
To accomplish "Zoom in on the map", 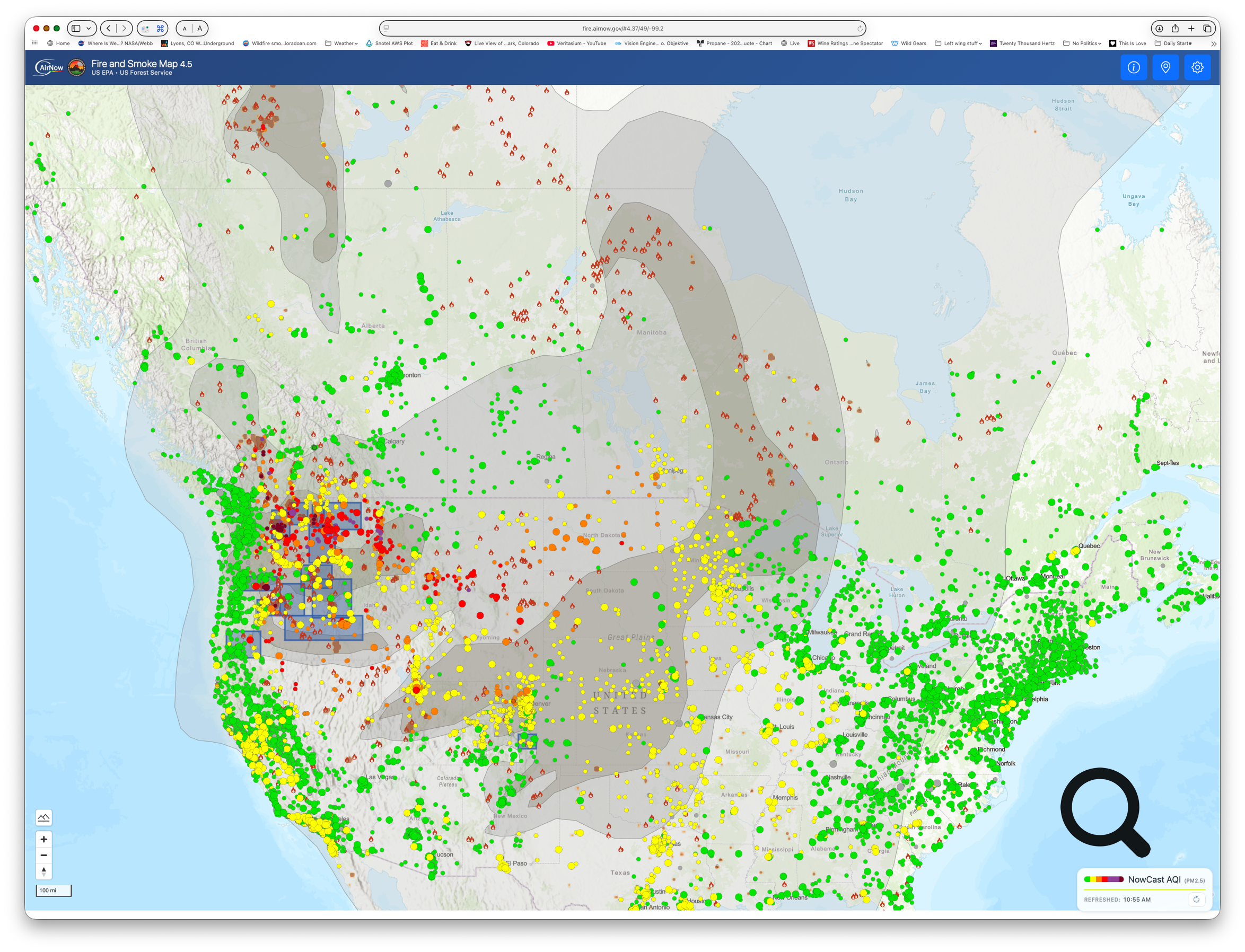I will click(43, 839).
